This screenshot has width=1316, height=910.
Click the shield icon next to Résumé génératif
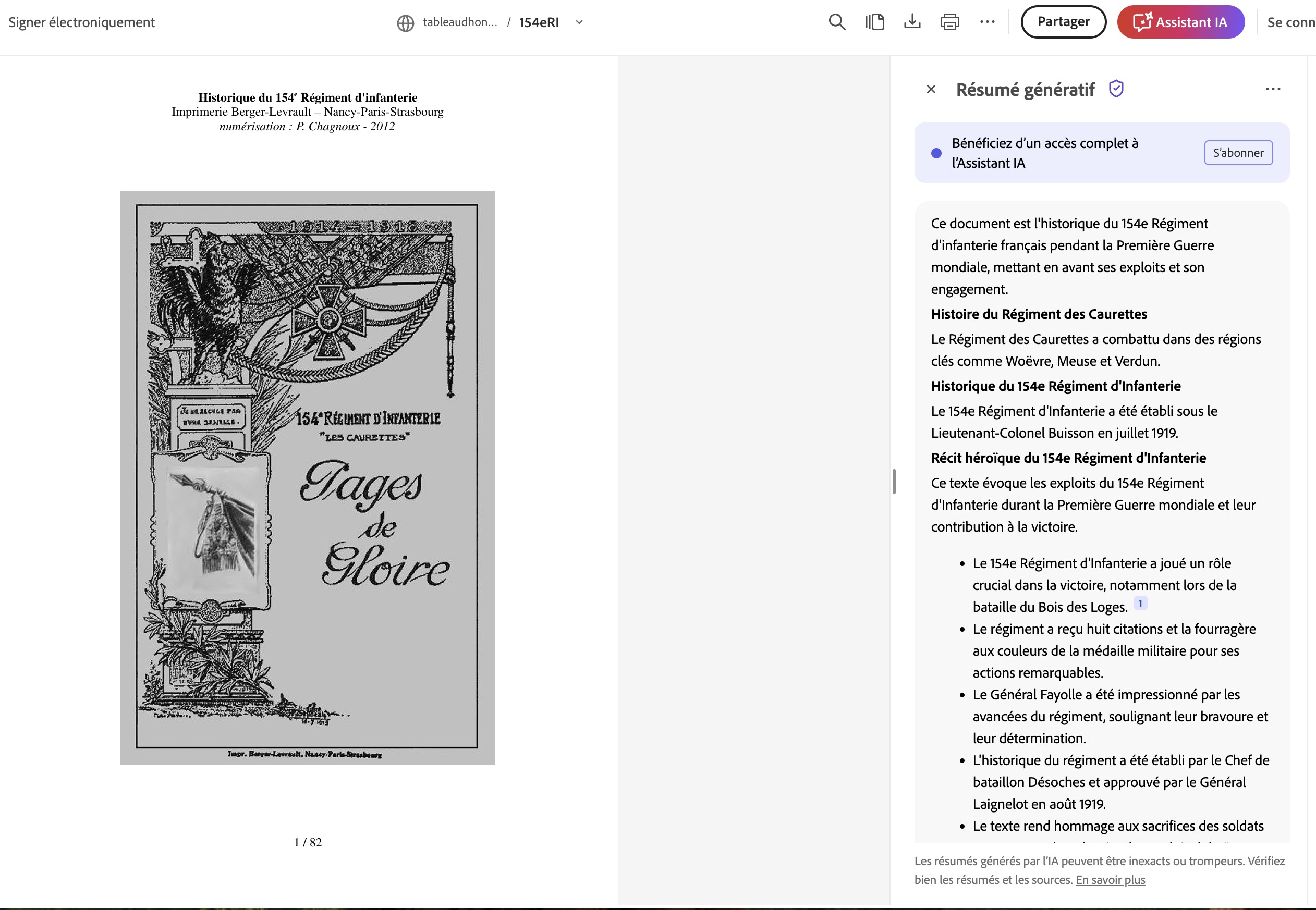point(1116,89)
